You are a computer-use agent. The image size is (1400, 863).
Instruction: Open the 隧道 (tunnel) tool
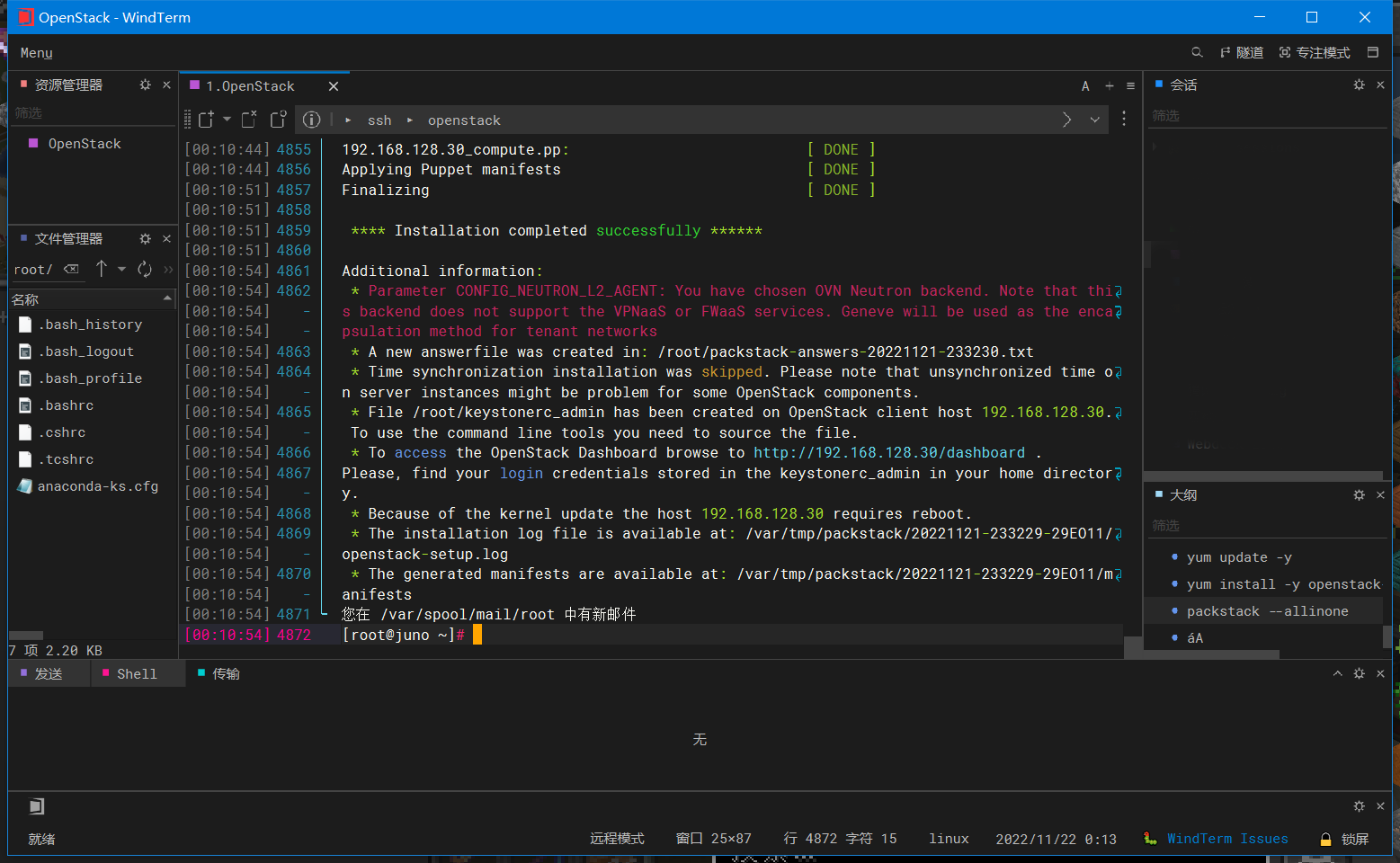click(1242, 53)
